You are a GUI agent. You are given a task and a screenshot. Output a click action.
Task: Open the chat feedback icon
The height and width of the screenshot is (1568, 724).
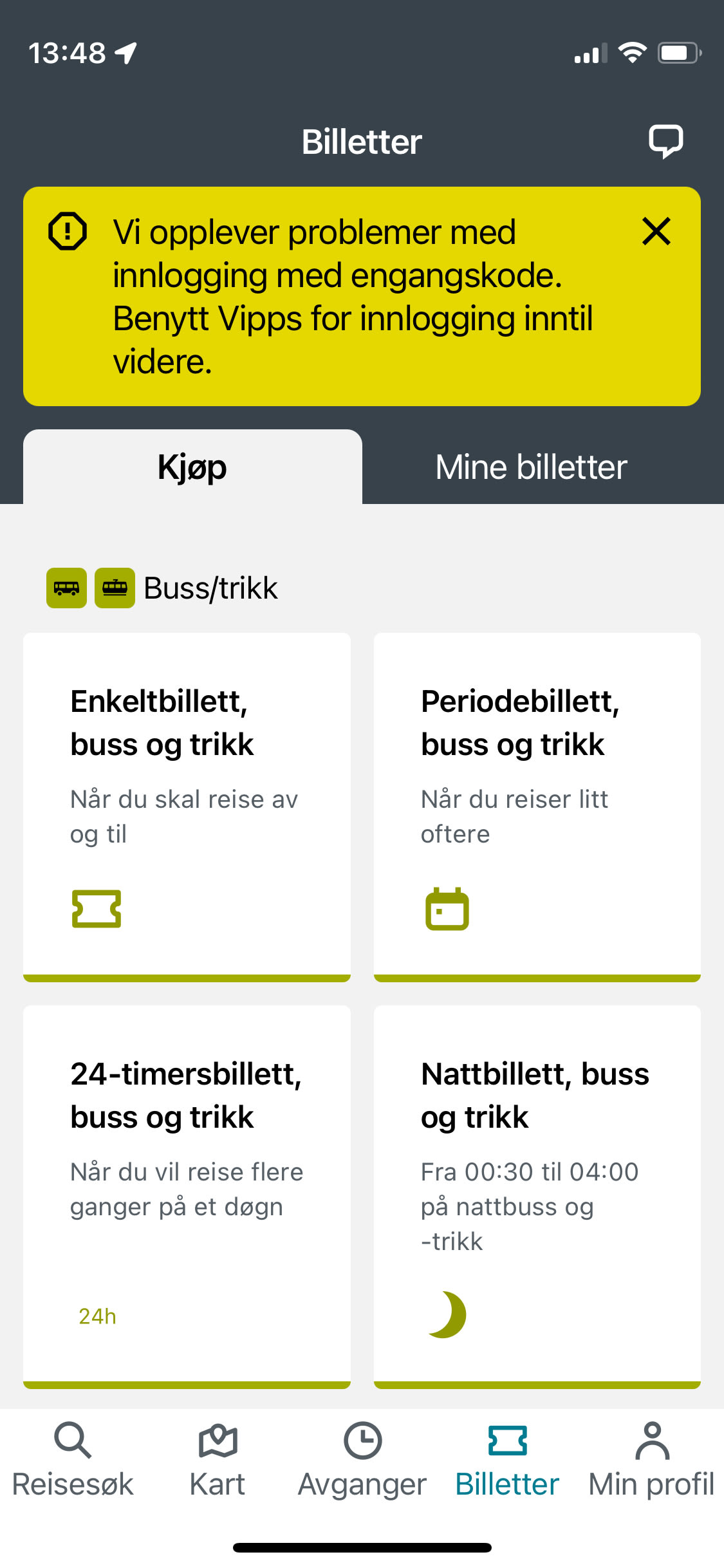pos(665,141)
